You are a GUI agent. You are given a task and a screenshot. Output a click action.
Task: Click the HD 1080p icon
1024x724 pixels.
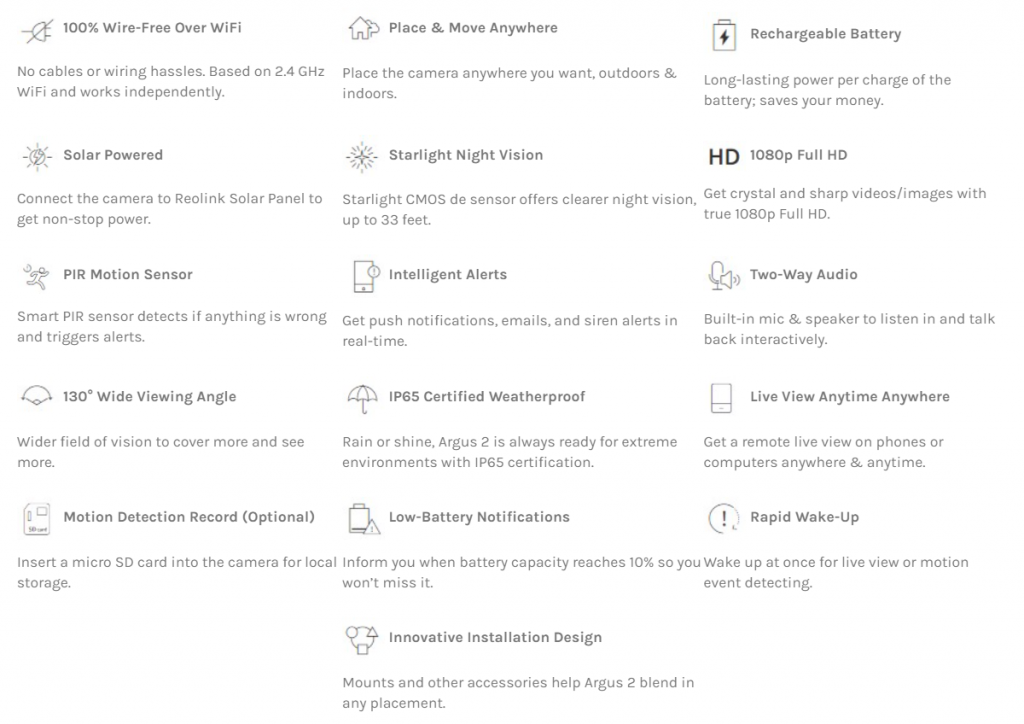(724, 157)
